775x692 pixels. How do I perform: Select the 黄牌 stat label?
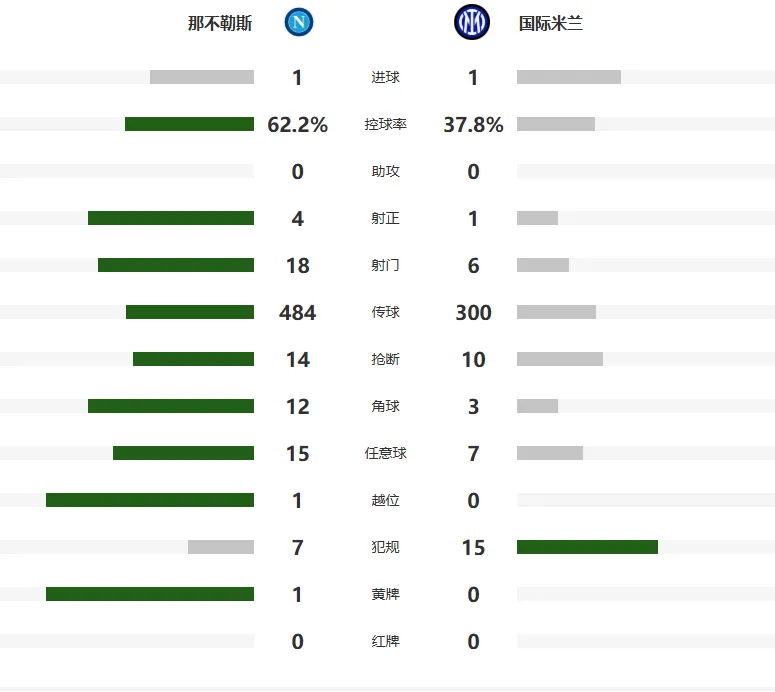tap(386, 594)
